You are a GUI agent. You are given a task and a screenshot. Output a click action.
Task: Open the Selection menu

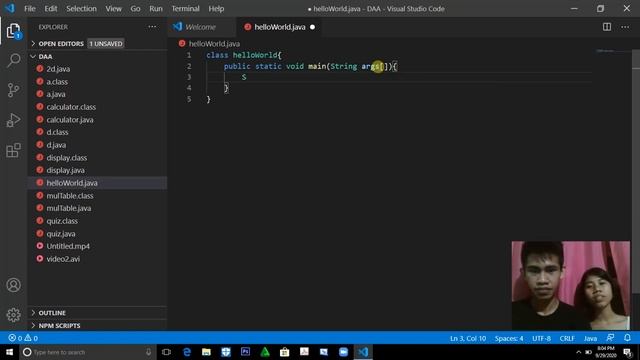[81, 9]
